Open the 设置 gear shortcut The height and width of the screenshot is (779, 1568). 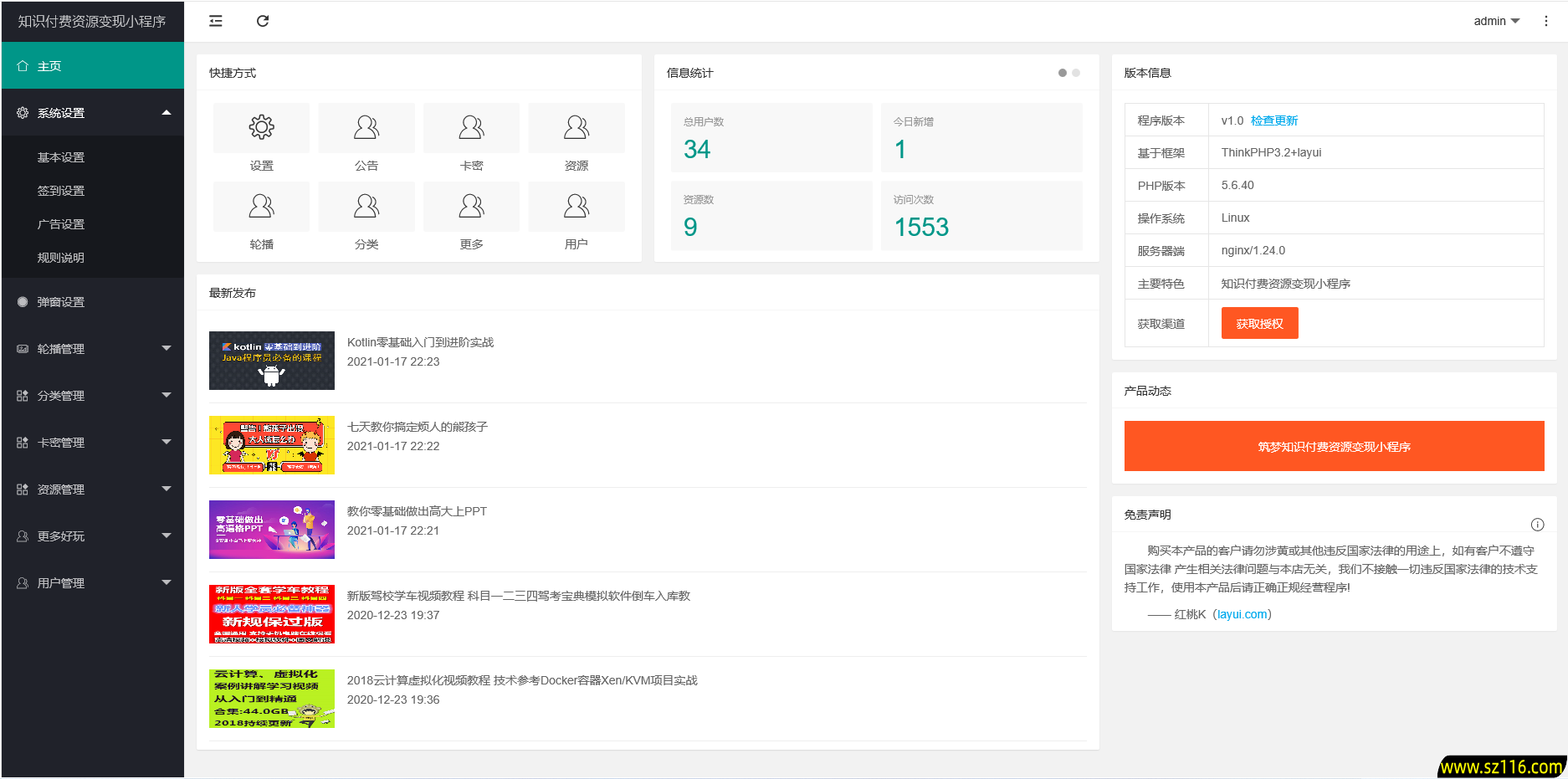pyautogui.click(x=261, y=128)
